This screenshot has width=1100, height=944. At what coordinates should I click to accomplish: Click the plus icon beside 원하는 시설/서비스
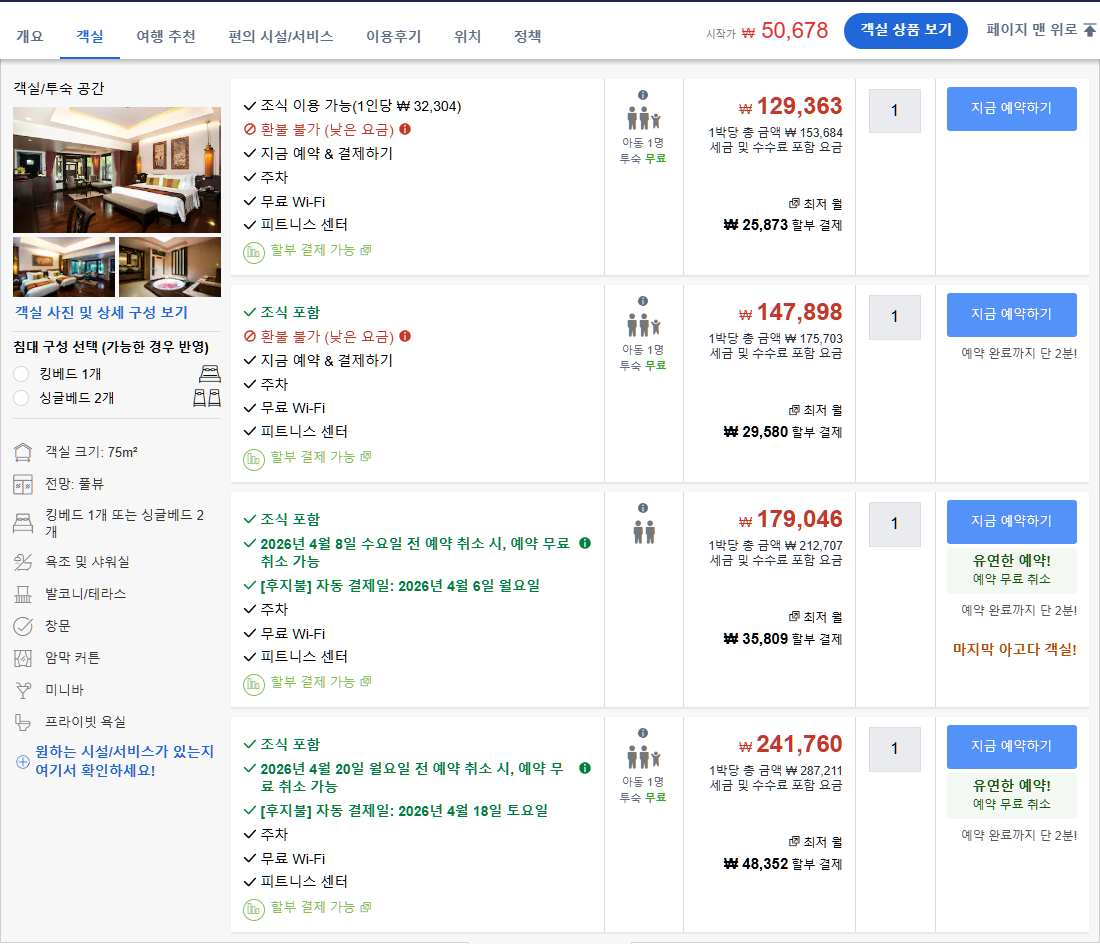point(22,762)
